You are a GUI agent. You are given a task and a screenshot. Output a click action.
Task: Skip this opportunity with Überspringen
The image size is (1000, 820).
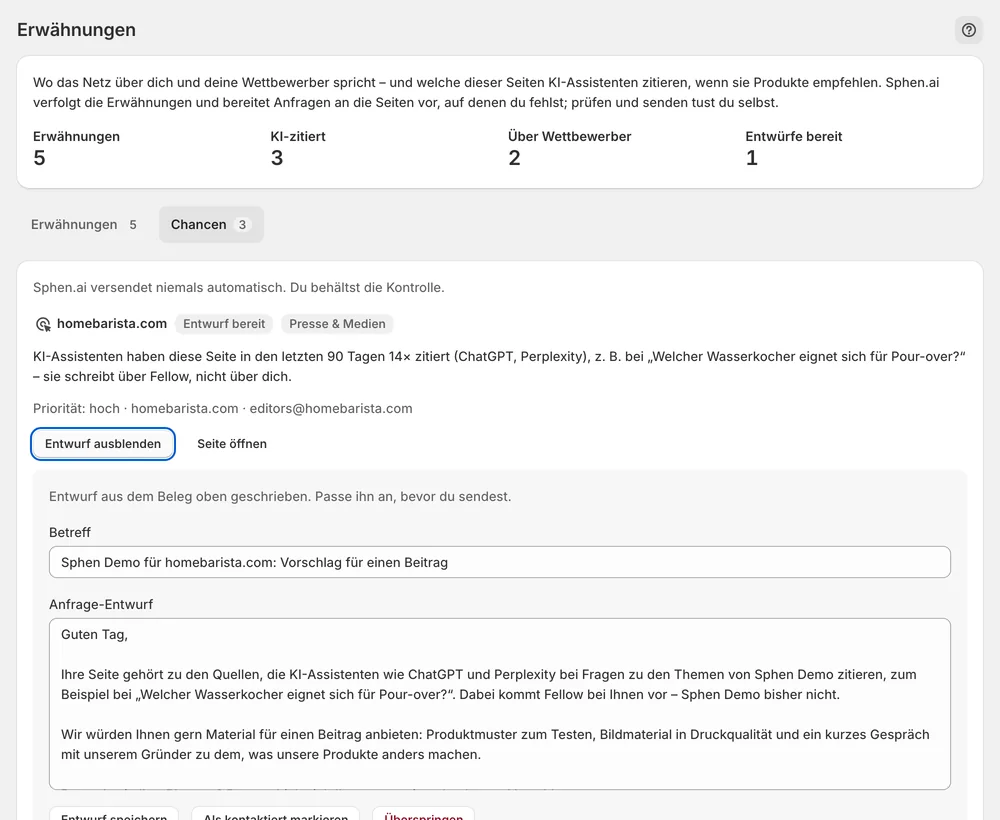tap(423, 814)
